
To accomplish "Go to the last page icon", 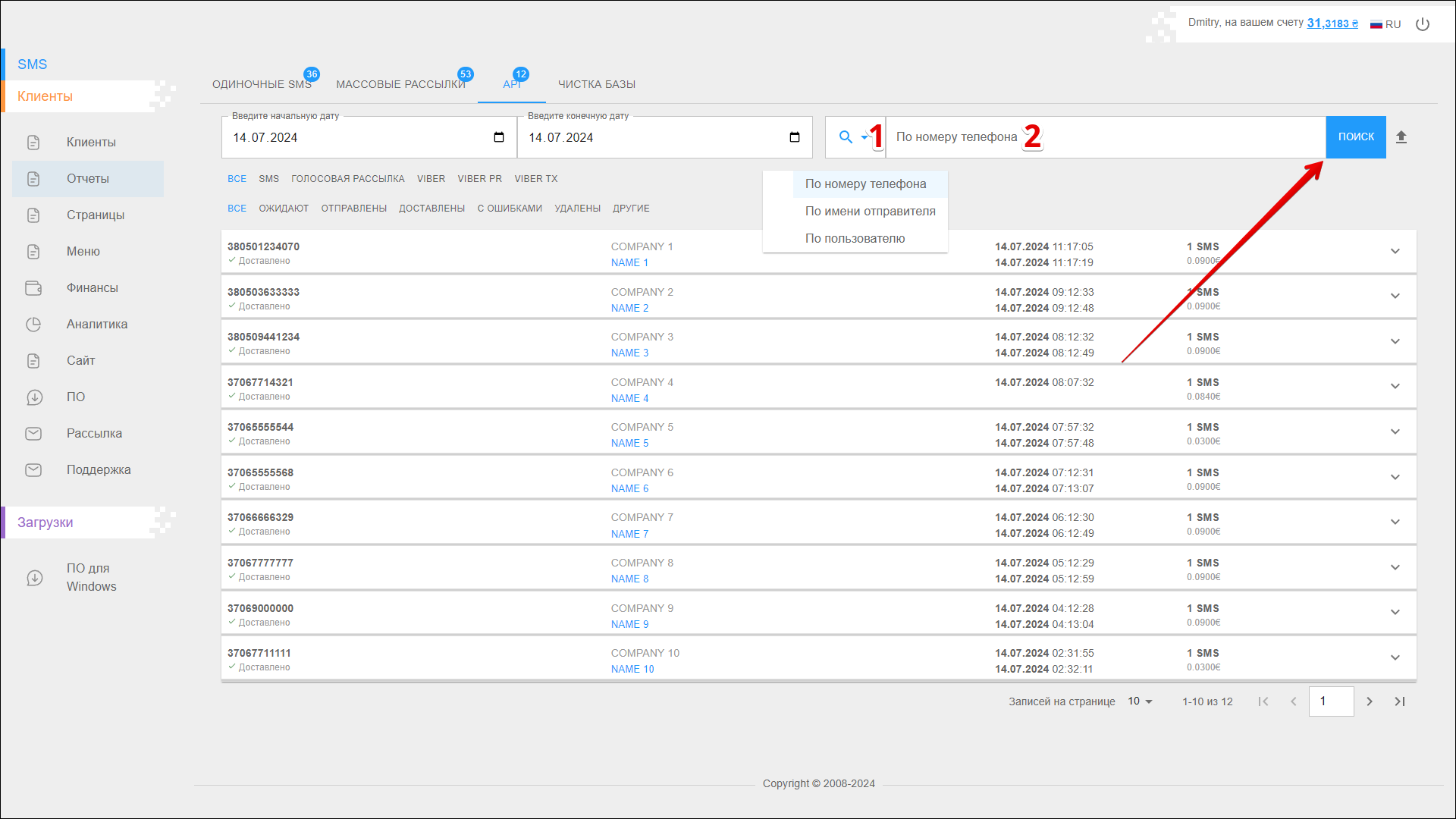I will [x=1400, y=701].
